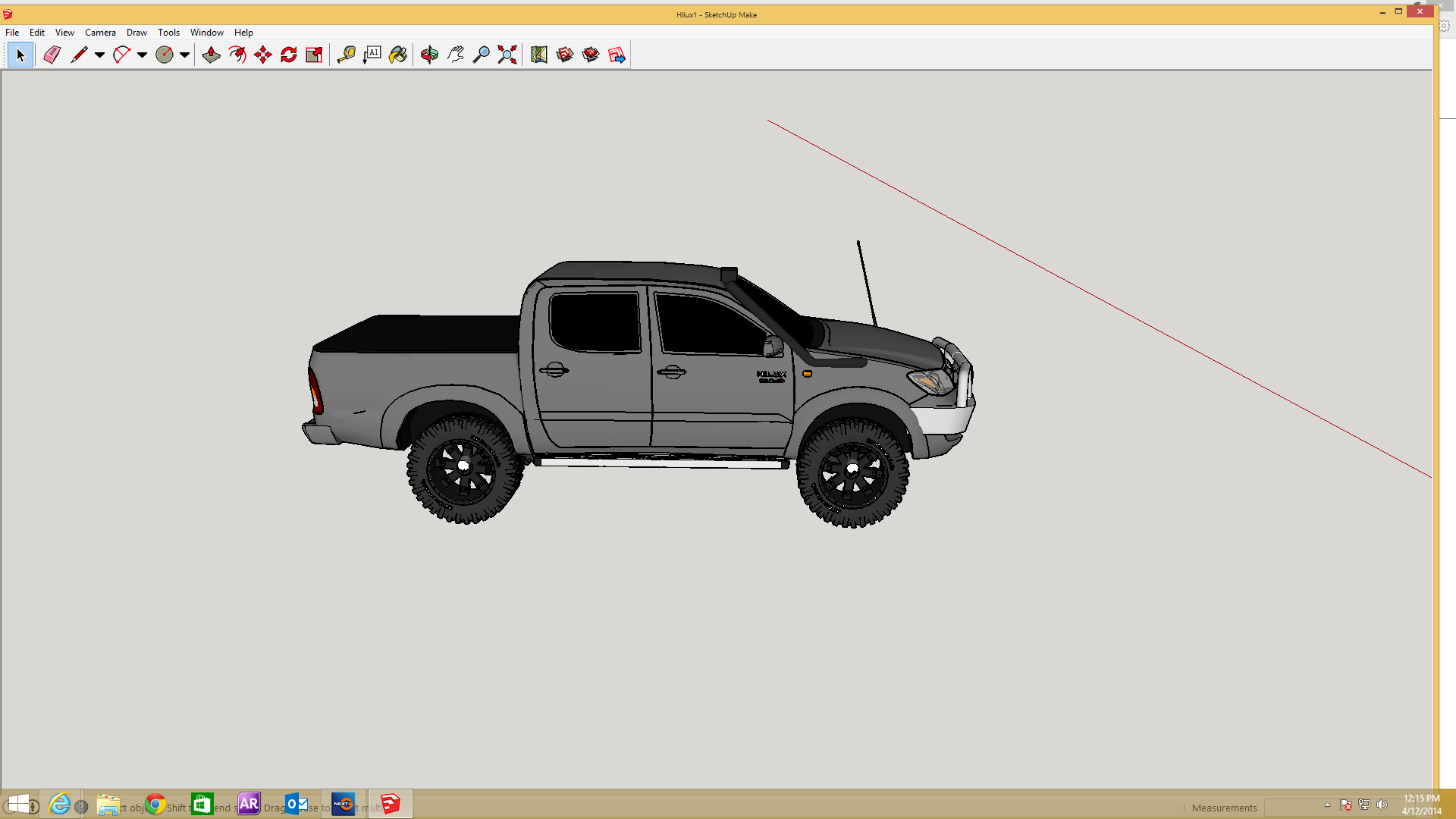Select the Circle shape tool
Screen dimensions: 1456x819
[x=164, y=55]
